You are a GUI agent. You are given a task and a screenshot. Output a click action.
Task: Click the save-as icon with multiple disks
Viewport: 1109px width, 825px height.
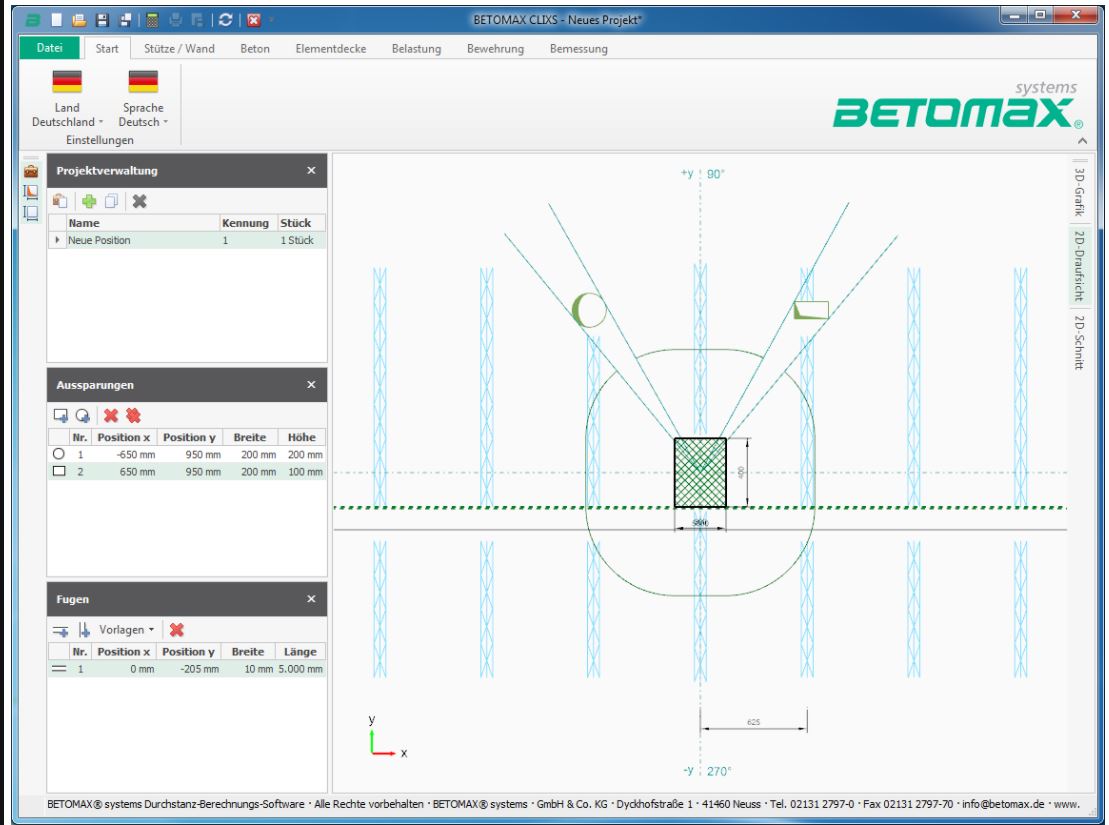tap(124, 20)
